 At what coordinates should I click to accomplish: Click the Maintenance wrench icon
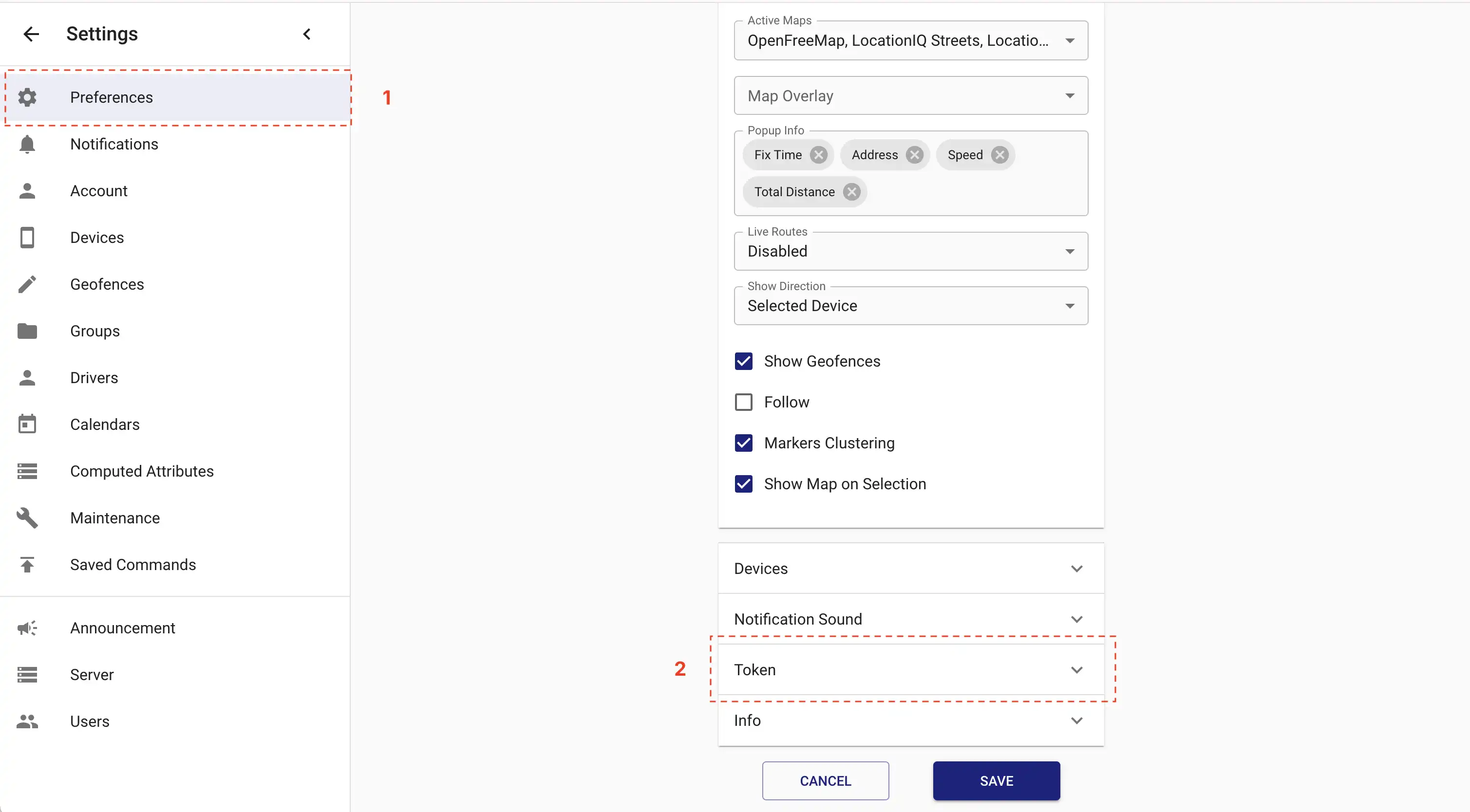27,518
